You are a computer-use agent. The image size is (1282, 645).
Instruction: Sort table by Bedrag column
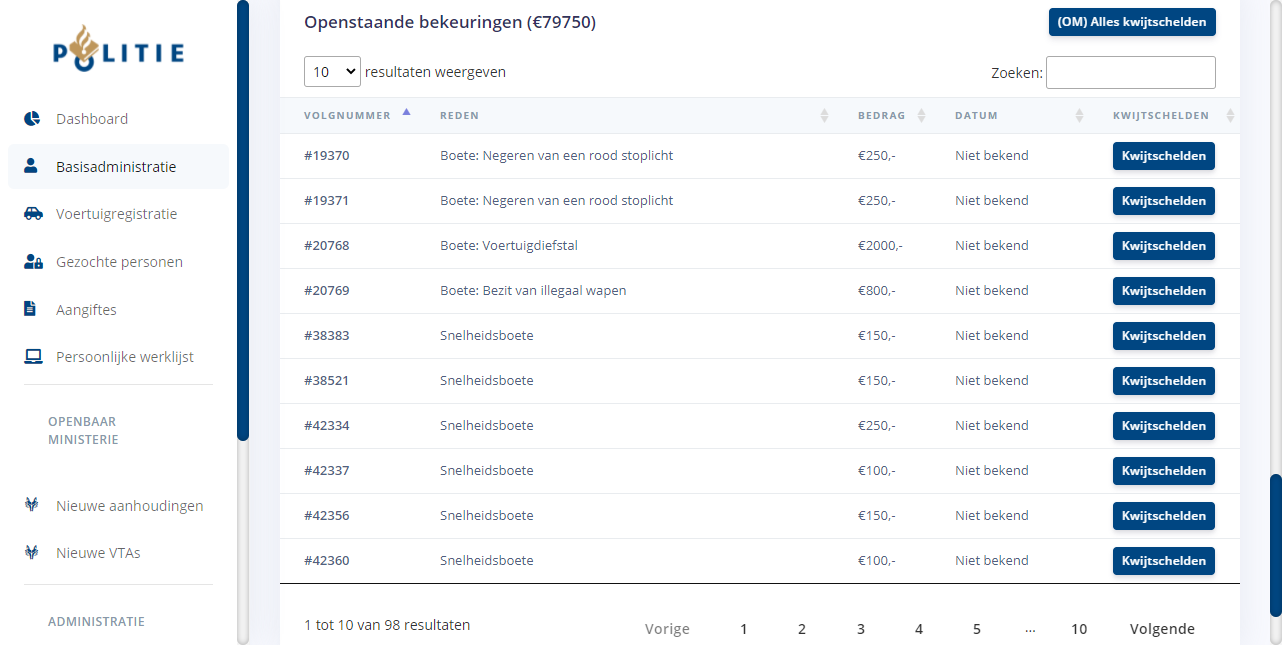[881, 115]
